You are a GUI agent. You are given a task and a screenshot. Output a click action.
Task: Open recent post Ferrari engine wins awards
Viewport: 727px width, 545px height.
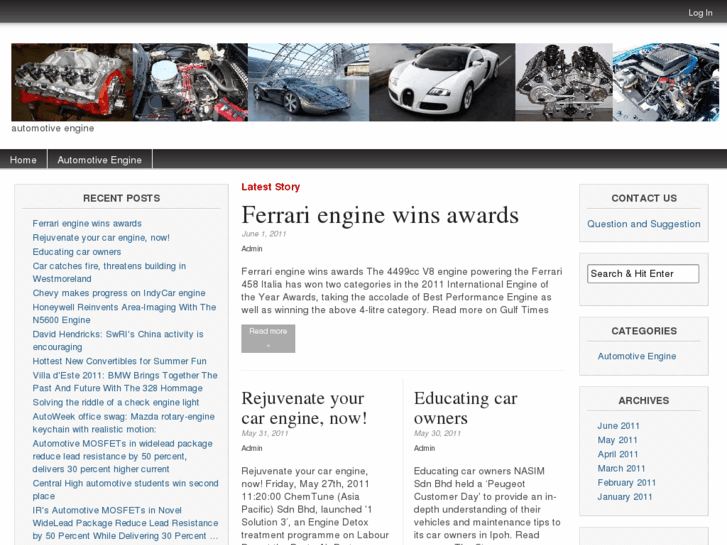(x=87, y=224)
